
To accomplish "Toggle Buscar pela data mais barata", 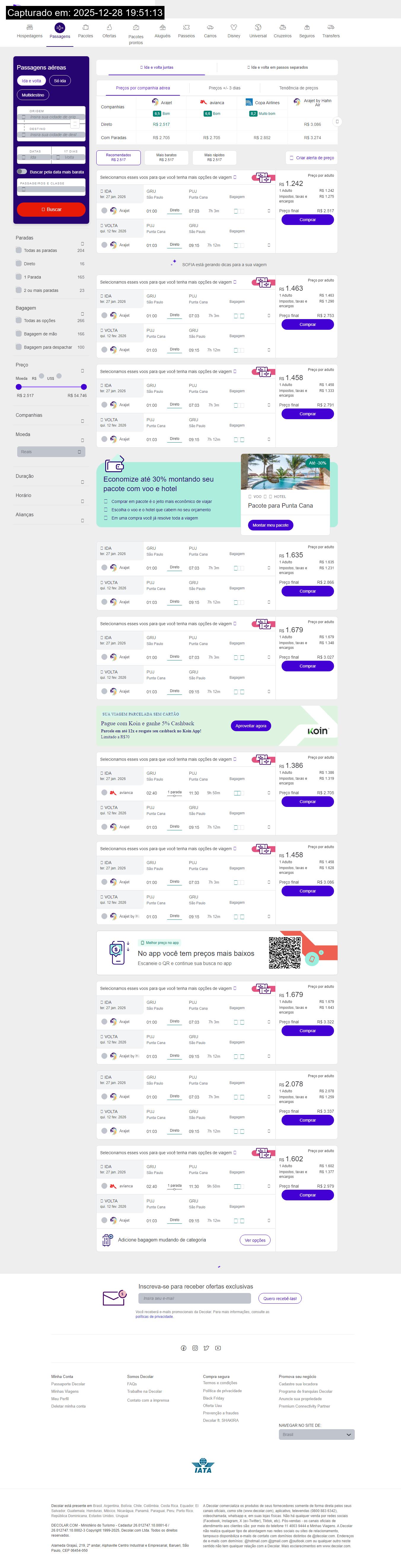I will pos(22,172).
